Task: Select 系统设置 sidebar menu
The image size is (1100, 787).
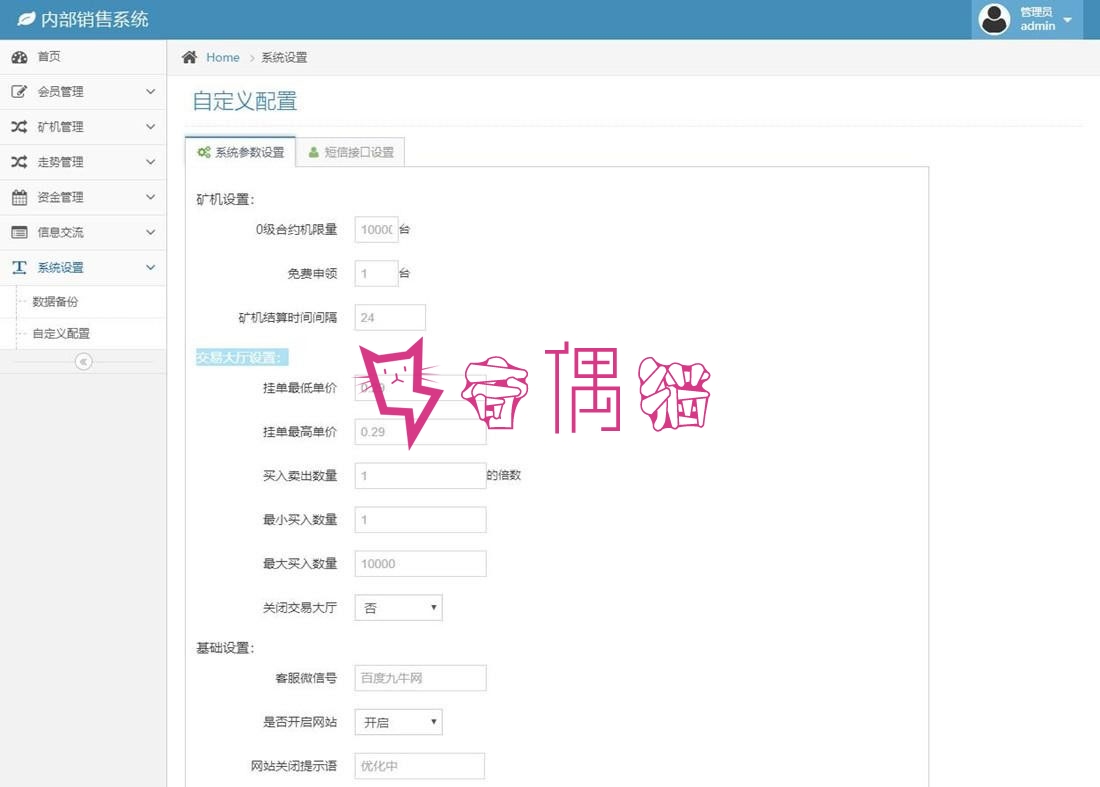Action: pos(83,267)
